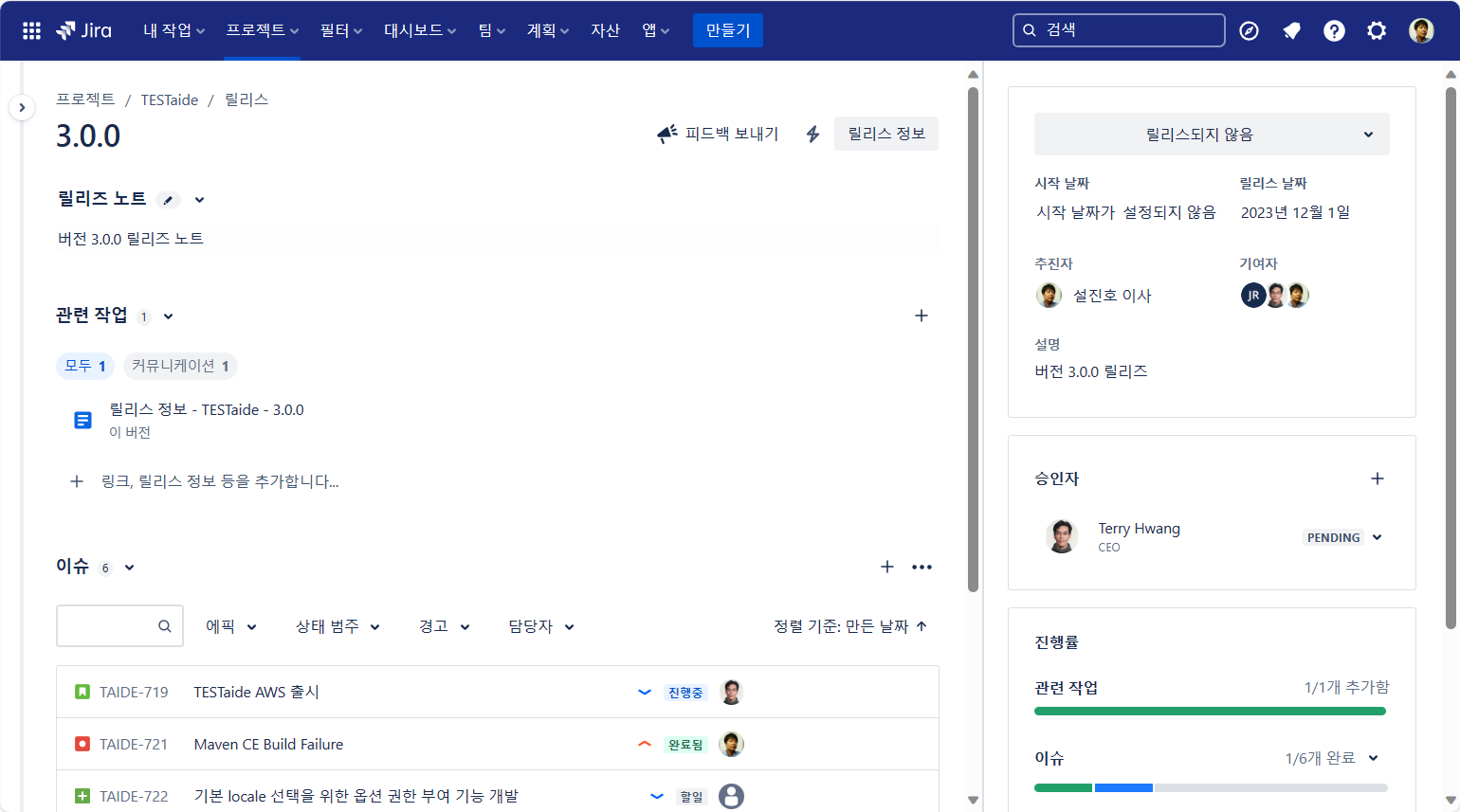Select the 모두 1 filter tab
Viewport: 1460px width, 812px height.
(x=85, y=366)
